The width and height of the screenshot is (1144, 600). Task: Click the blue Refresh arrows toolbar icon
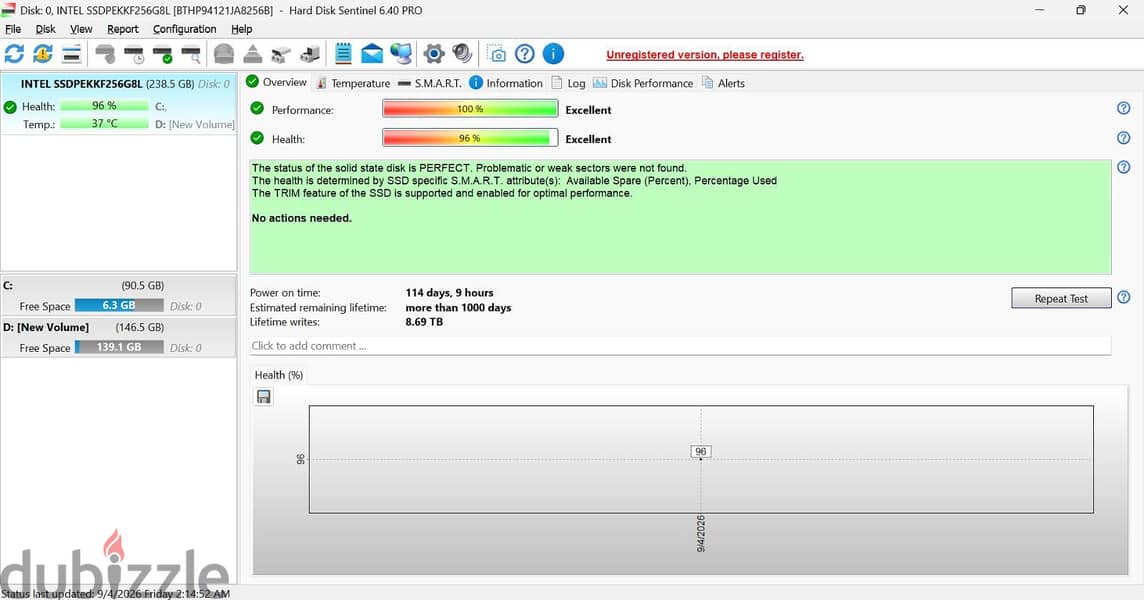(x=15, y=53)
